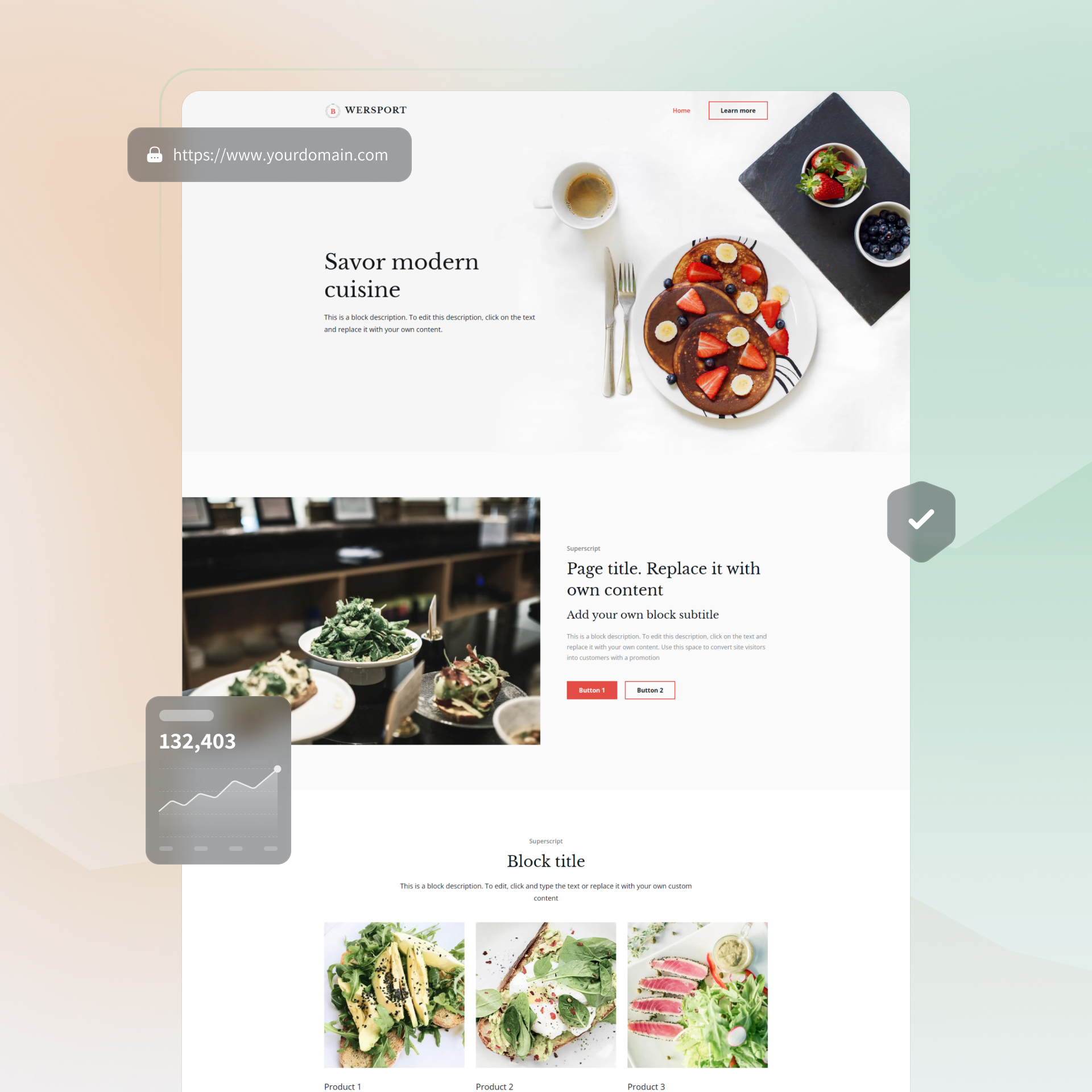Click the shield checkmark security icon
The height and width of the screenshot is (1092, 1092).
click(921, 518)
